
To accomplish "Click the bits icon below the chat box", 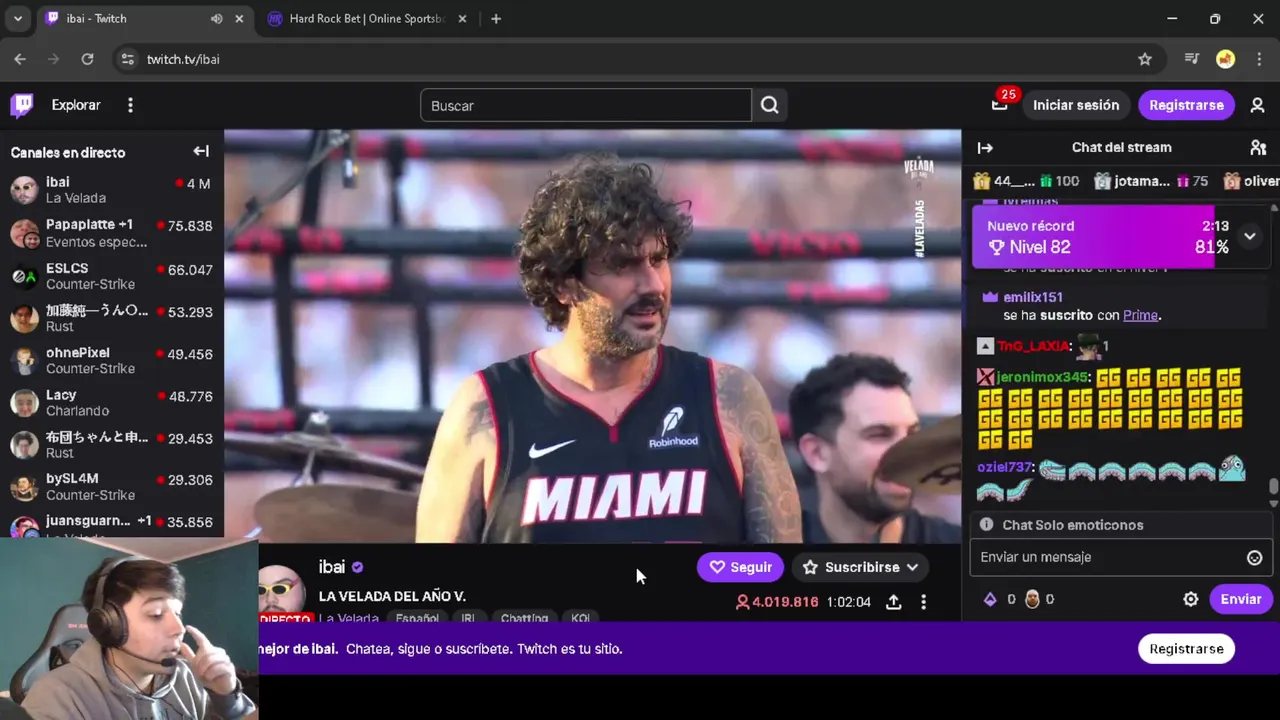I will [990, 599].
